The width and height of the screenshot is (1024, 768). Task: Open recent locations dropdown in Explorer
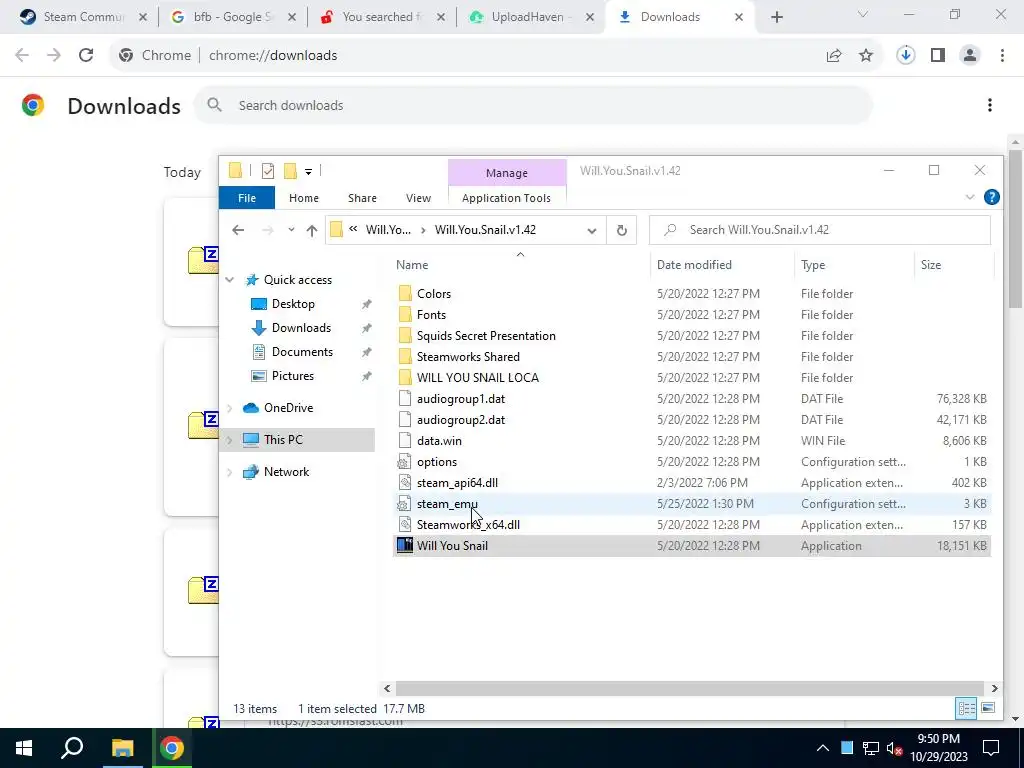tap(291, 230)
